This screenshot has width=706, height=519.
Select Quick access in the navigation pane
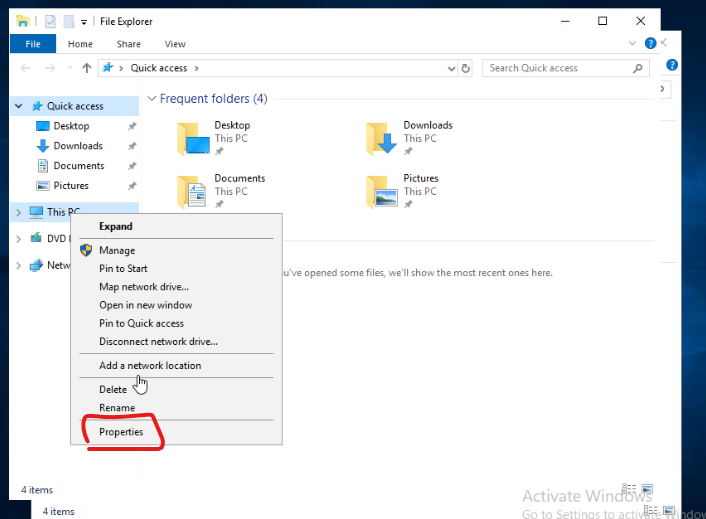[75, 106]
